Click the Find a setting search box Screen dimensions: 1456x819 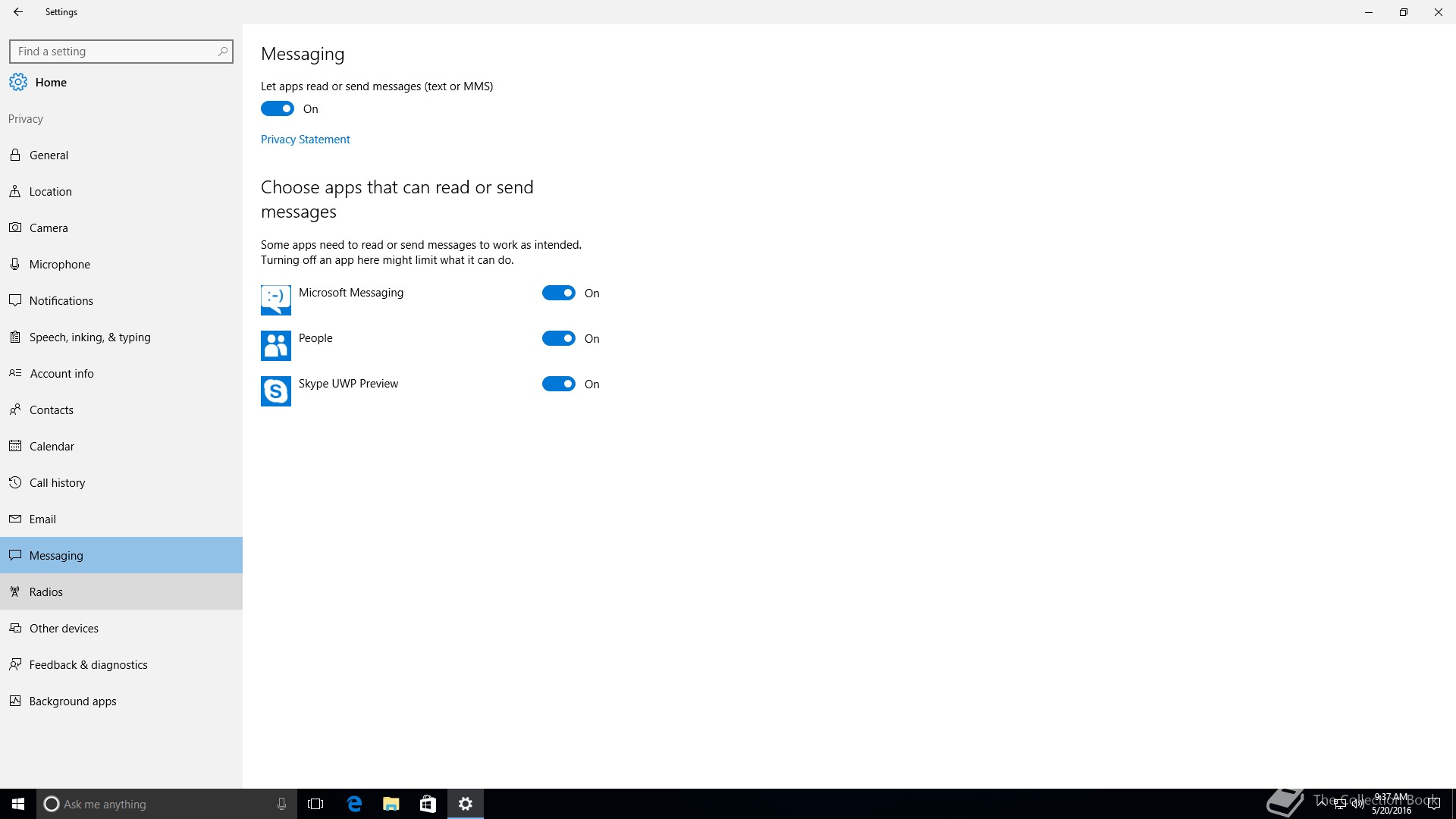tap(121, 52)
